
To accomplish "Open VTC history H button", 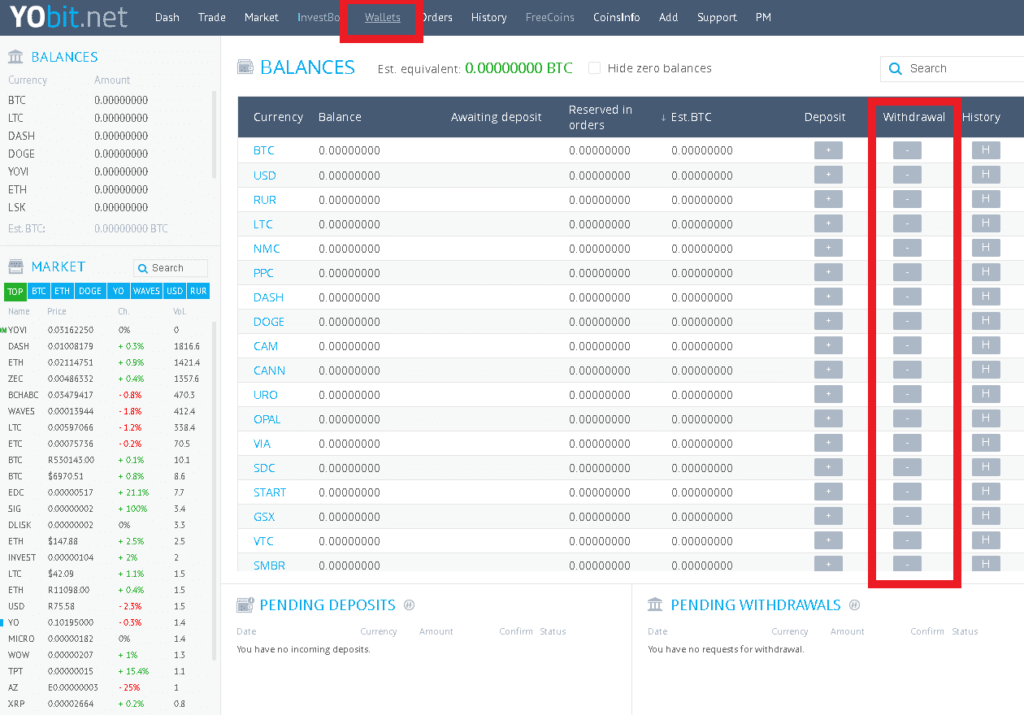I will click(x=985, y=541).
